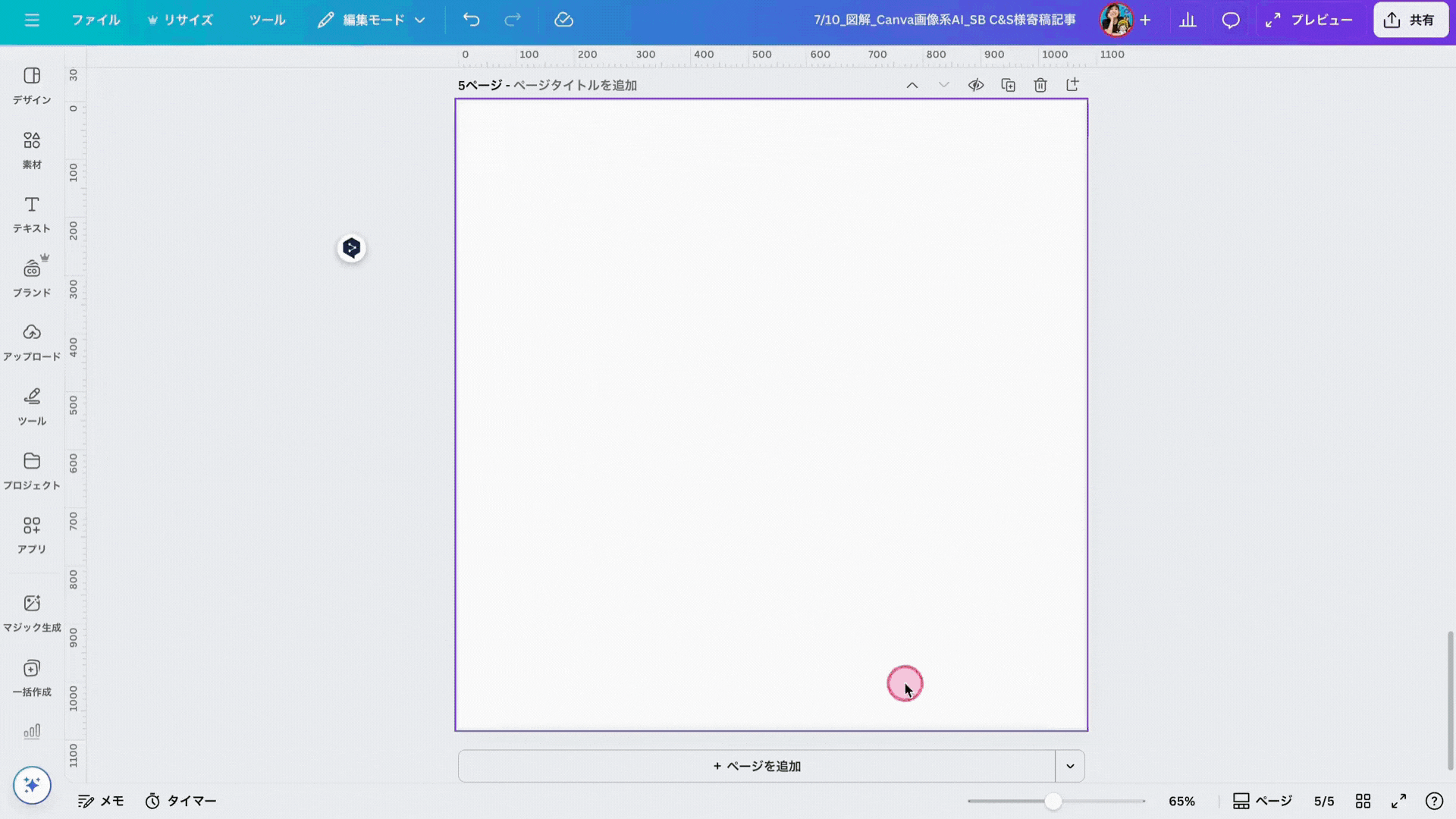Open the アップロード uploads panel
The width and height of the screenshot is (1456, 819).
(31, 342)
